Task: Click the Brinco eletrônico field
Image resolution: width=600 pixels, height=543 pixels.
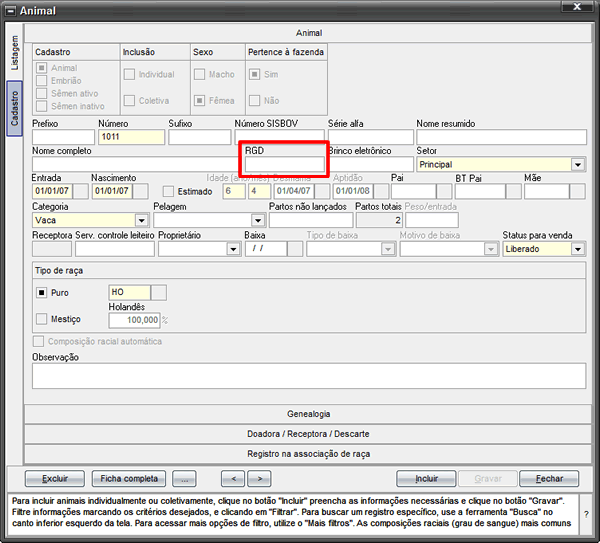Action: point(372,165)
